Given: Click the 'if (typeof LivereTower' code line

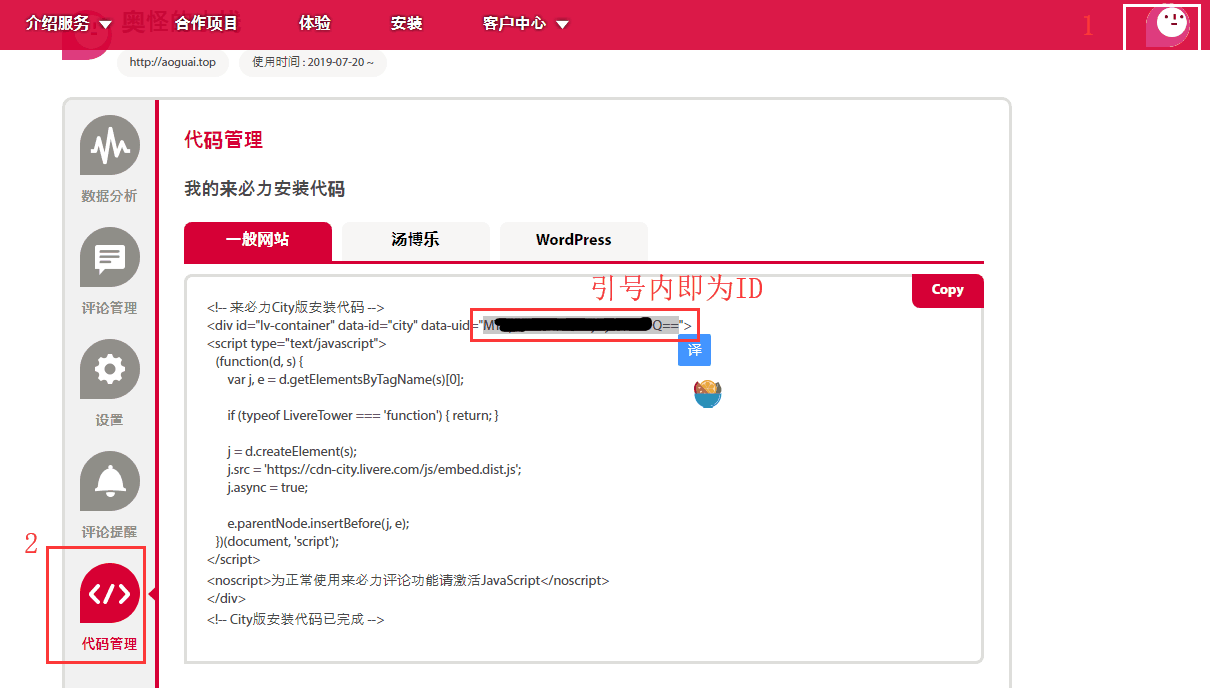Looking at the screenshot, I should (362, 415).
